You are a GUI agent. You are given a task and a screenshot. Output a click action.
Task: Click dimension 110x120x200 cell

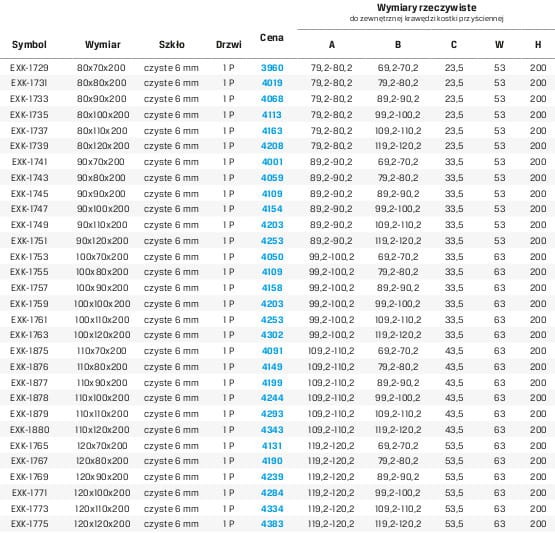point(102,430)
